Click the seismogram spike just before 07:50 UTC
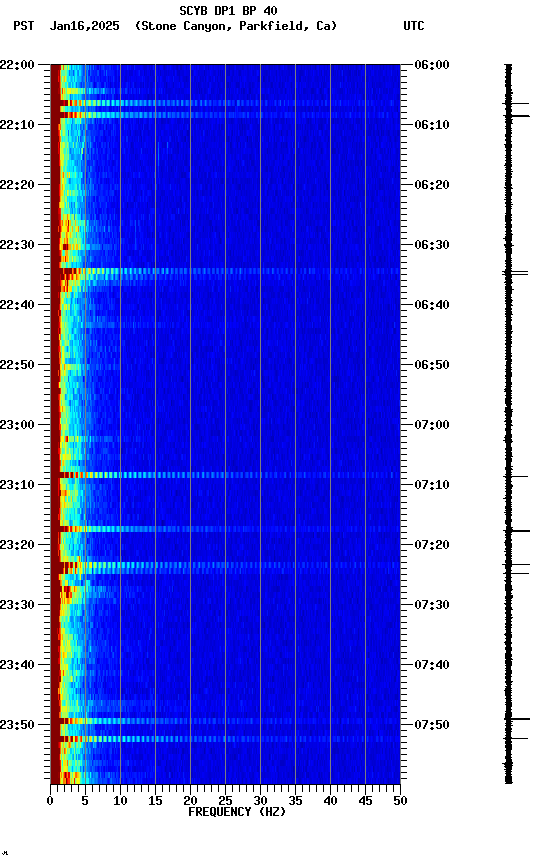The height and width of the screenshot is (864, 552). pos(517,719)
